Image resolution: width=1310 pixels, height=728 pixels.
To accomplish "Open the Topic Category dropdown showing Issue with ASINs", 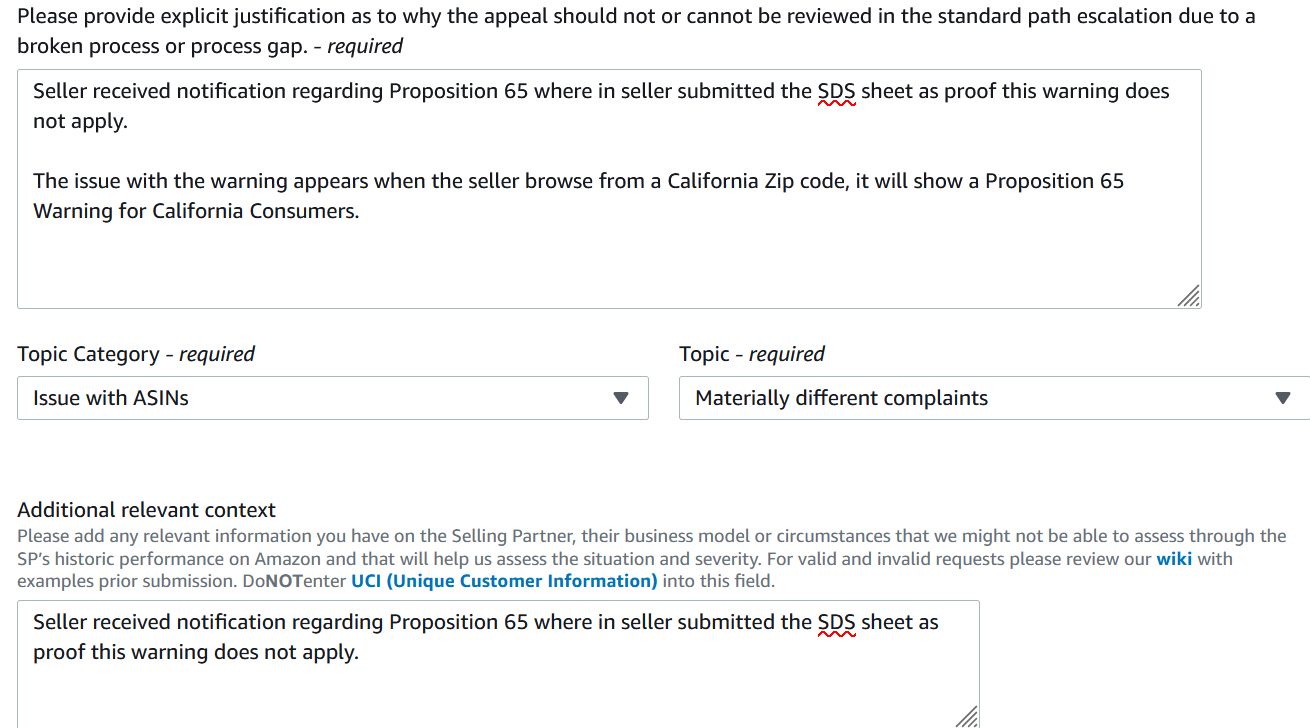I will (333, 398).
